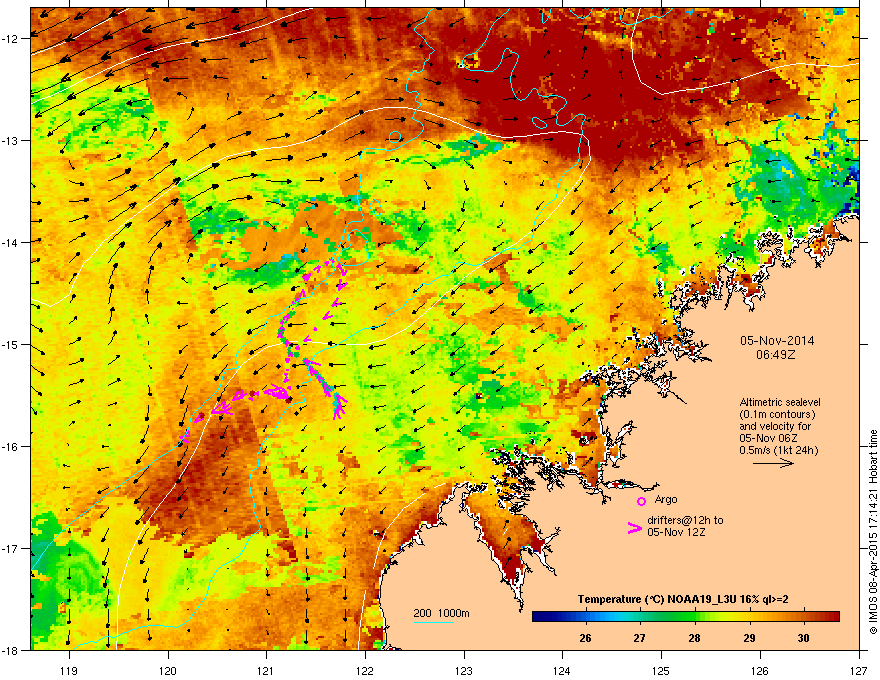The height and width of the screenshot is (680, 880).
Task: Click the '05-Nov 06Z' altimetry date text
Action: point(769,438)
